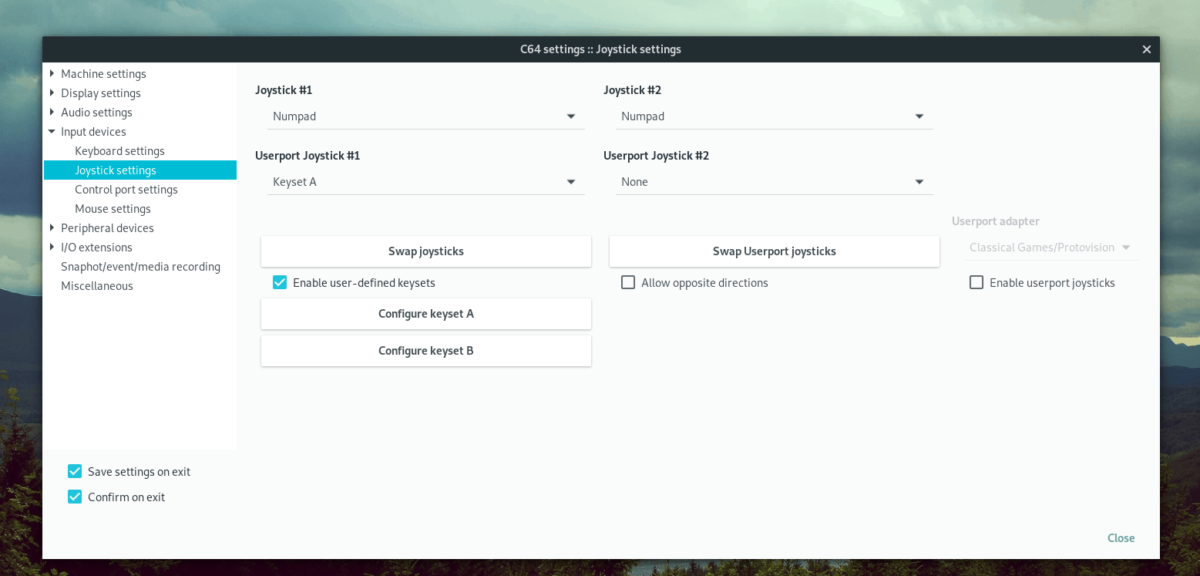Click the Joystick #1 heading text

(284, 90)
